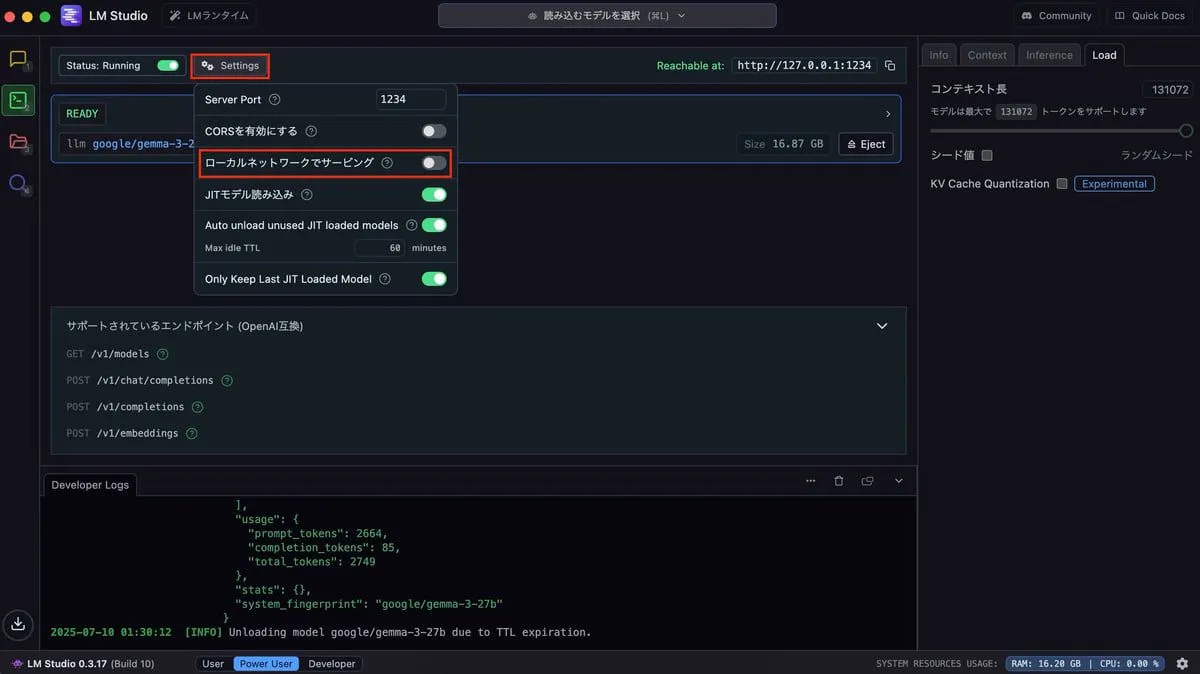Open app settings gear in status bar

pyautogui.click(x=1182, y=663)
